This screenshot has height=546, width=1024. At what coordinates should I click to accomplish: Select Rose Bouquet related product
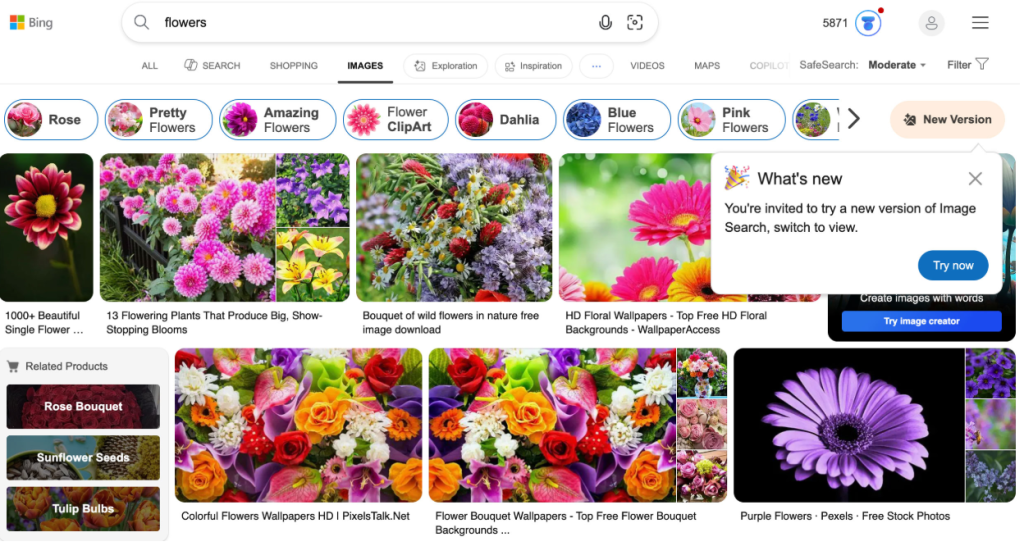pyautogui.click(x=83, y=407)
